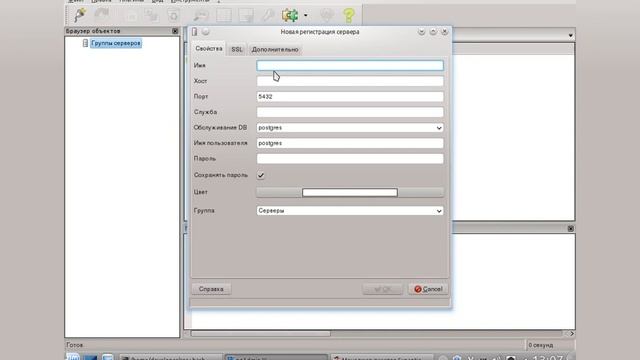The width and height of the screenshot is (640, 360).
Task: Open the dropdown arrow above the right pane
Action: (570, 36)
